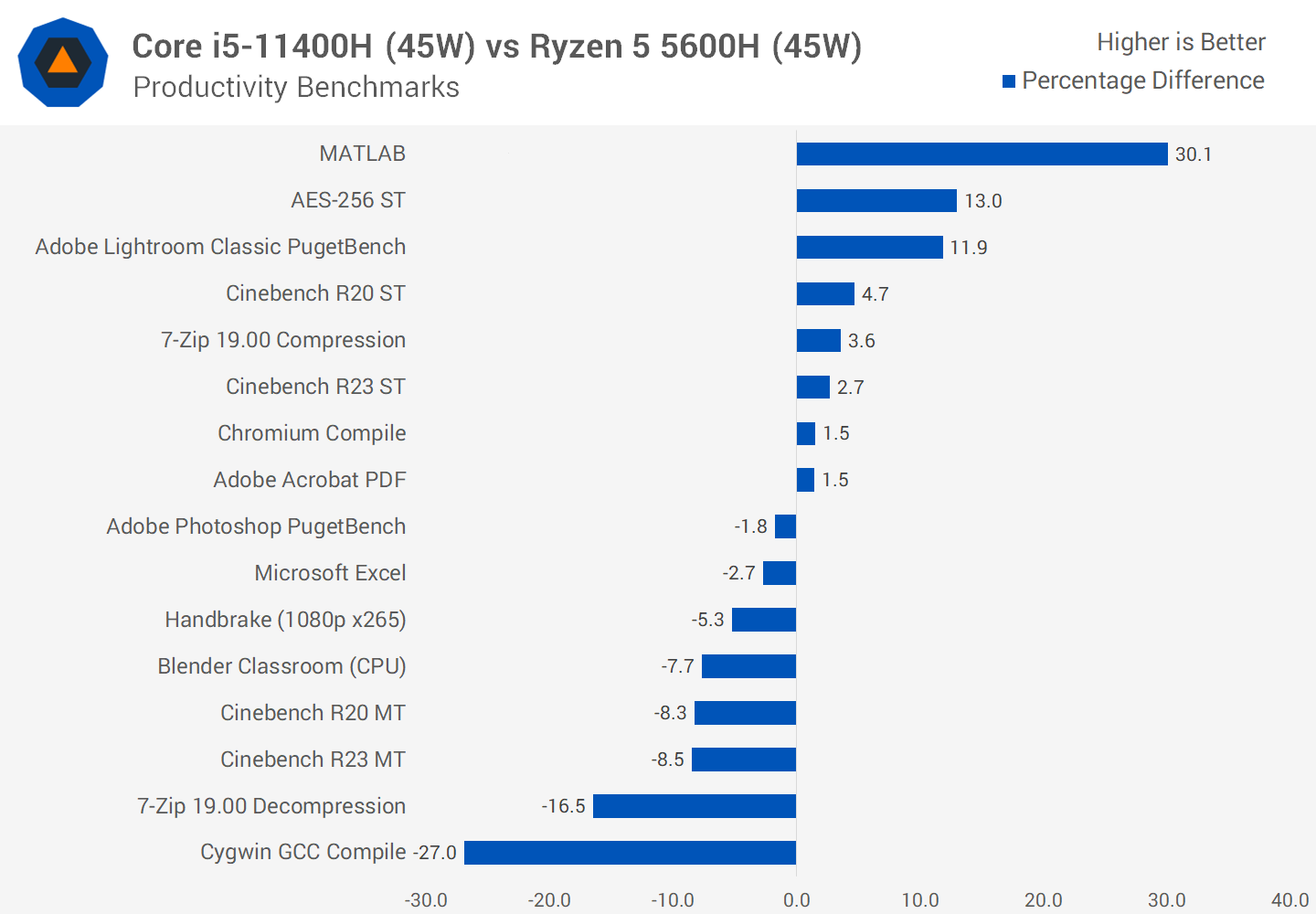Click the MATLAB bar showing 30.1
This screenshot has height=914, width=1316.
[x=982, y=154]
